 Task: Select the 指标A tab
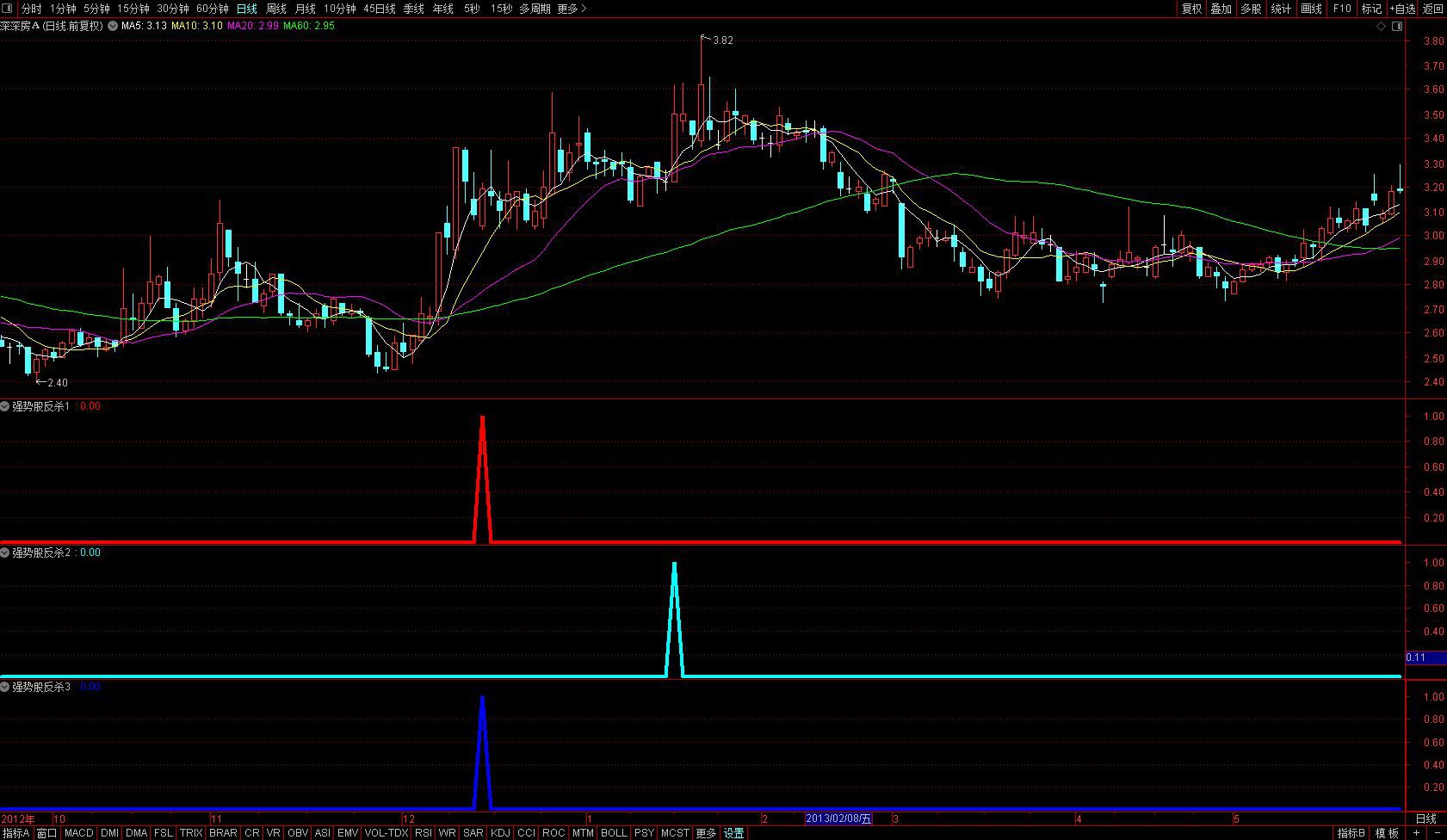click(x=16, y=833)
